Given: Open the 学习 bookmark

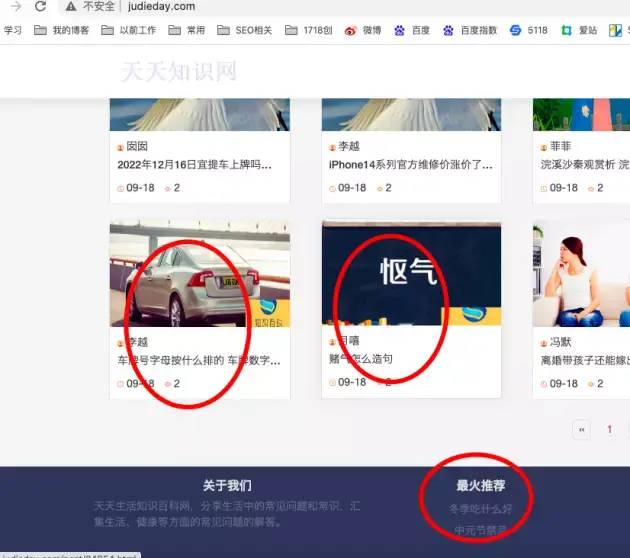Looking at the screenshot, I should 13,30.
